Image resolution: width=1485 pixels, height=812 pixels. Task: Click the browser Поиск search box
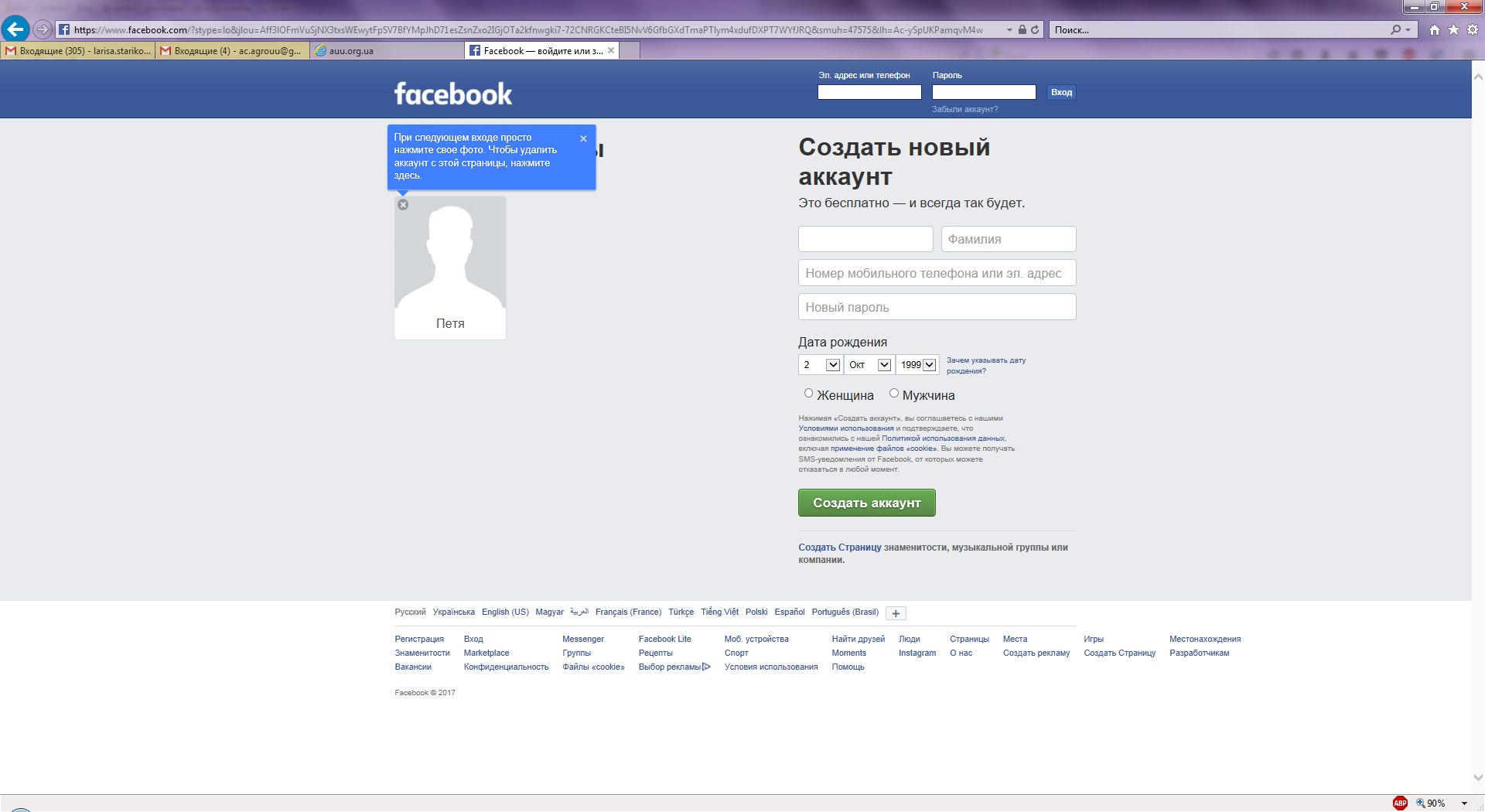1218,29
